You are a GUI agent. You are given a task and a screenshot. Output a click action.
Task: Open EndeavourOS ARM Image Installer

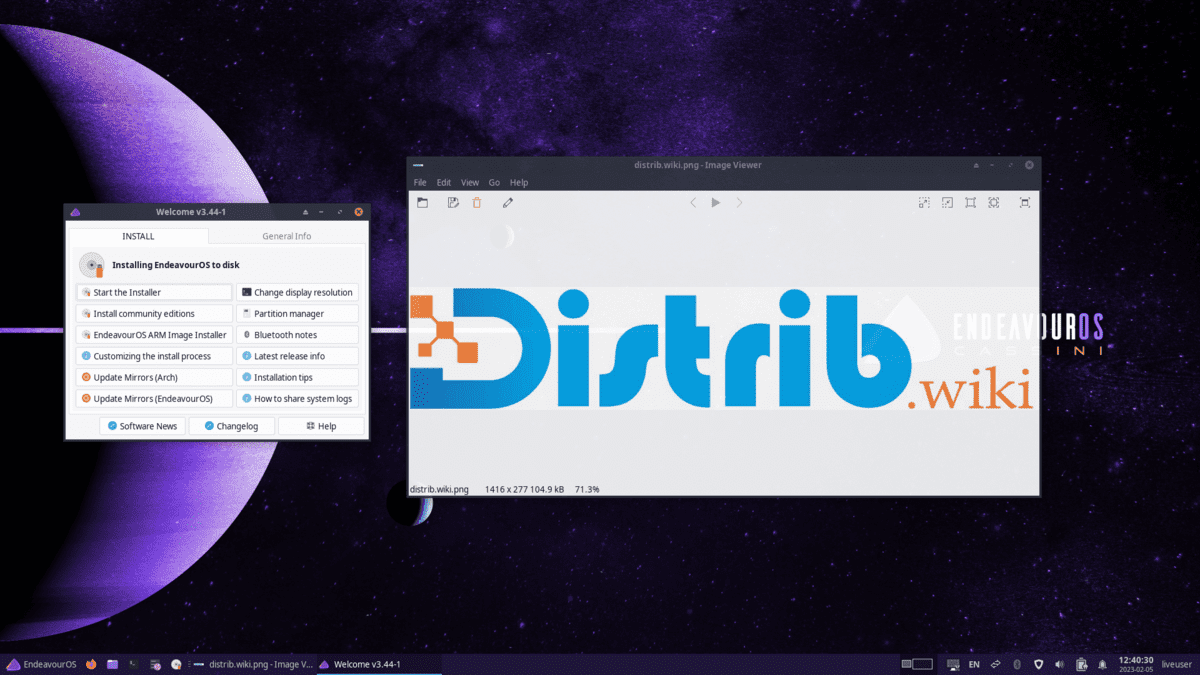[154, 335]
